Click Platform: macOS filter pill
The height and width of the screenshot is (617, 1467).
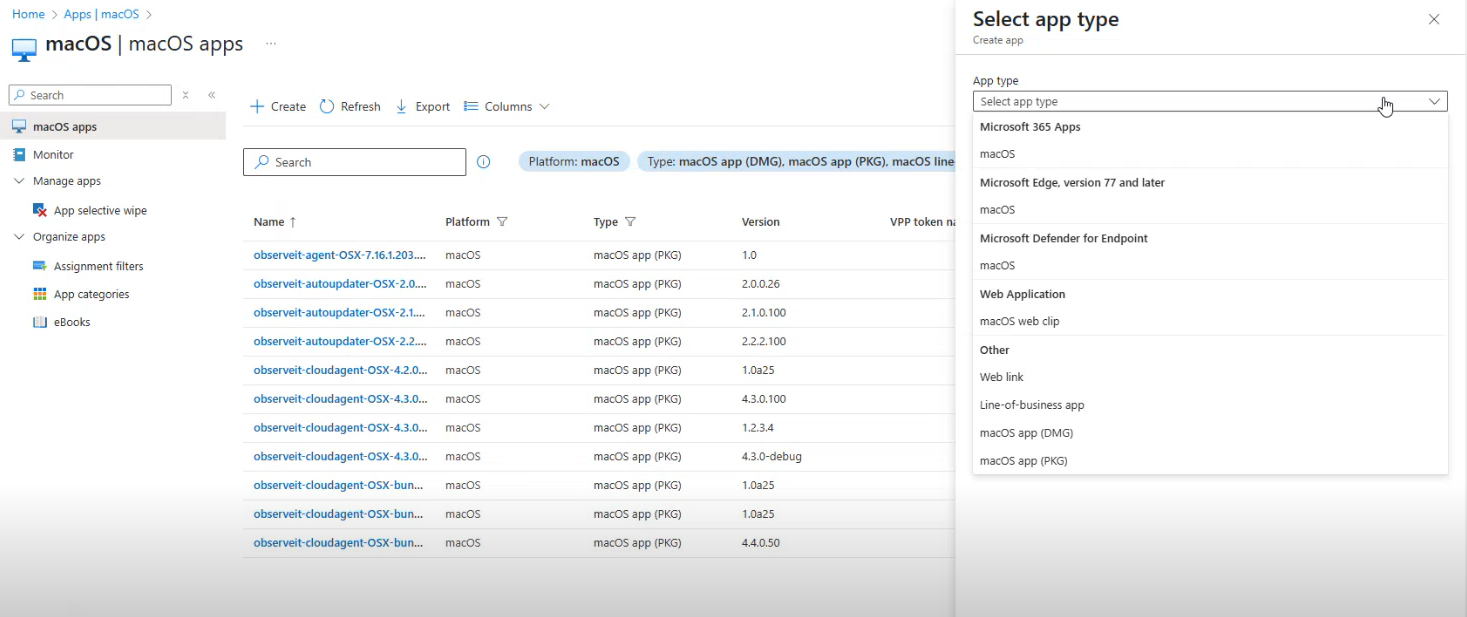tap(574, 162)
